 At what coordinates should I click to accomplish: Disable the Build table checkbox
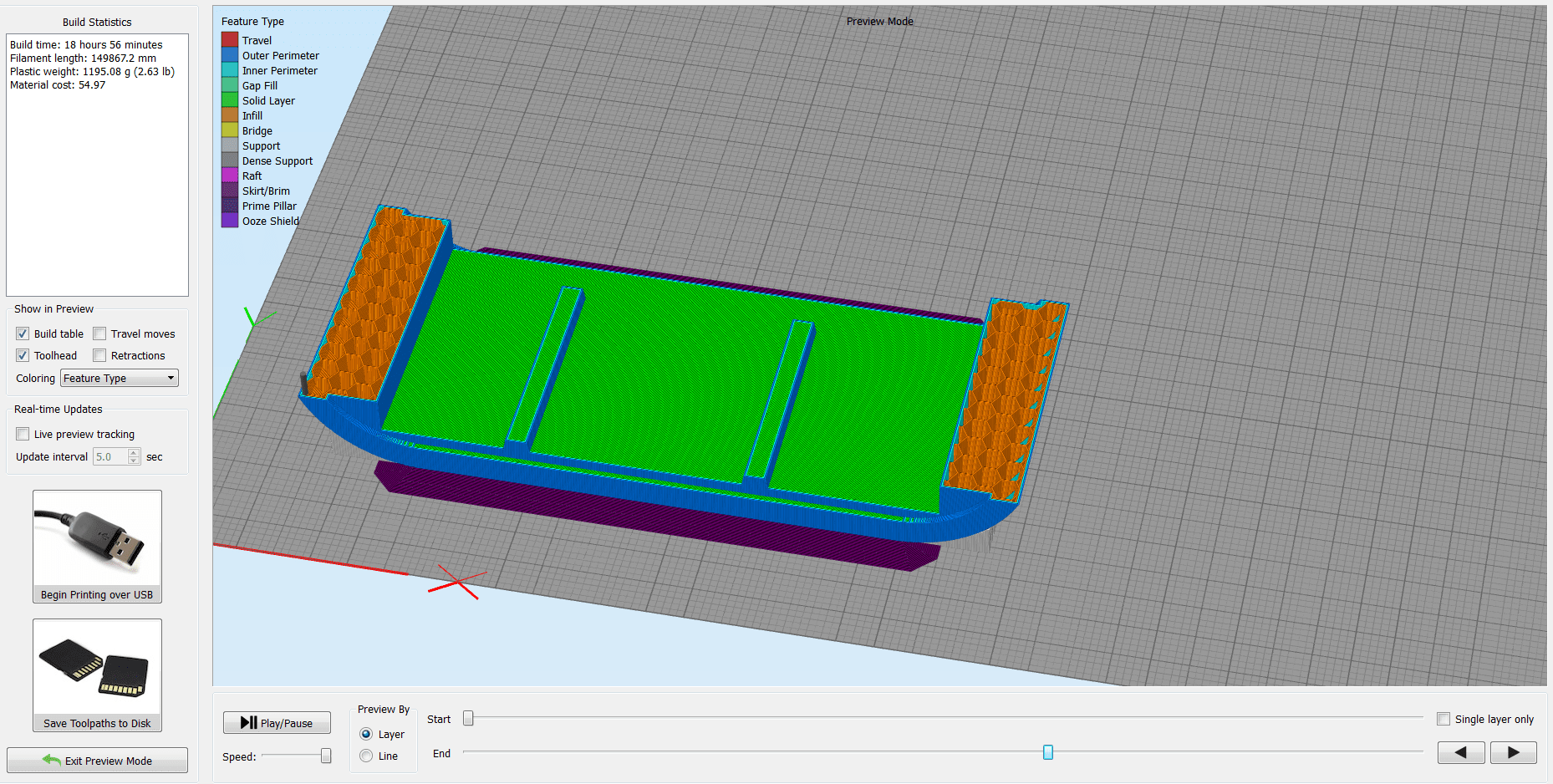tap(23, 333)
